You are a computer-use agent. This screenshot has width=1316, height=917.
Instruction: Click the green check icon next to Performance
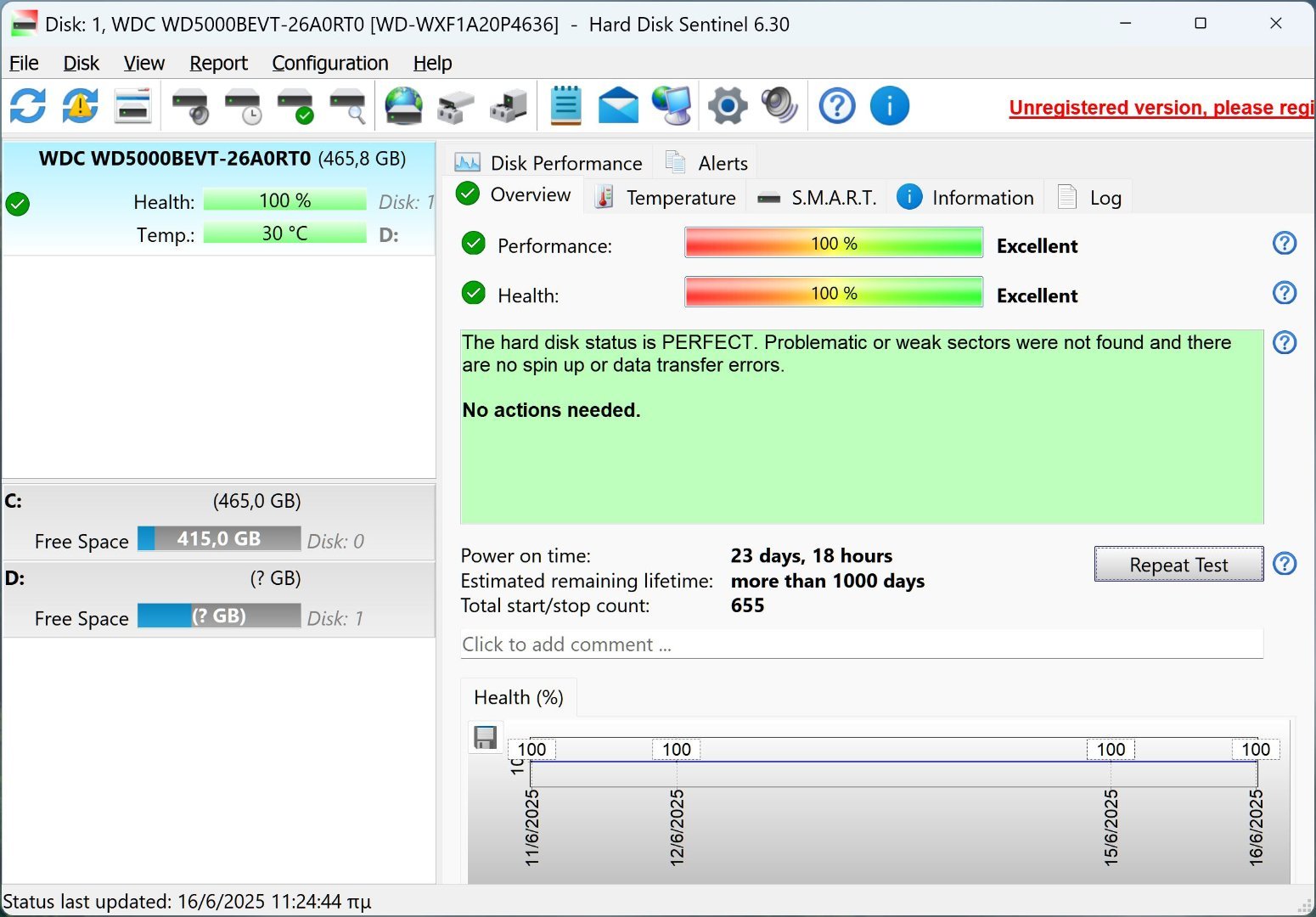point(473,245)
